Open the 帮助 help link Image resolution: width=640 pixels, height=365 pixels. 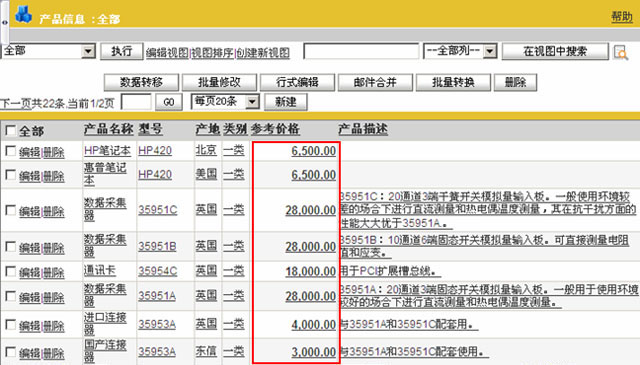click(622, 17)
